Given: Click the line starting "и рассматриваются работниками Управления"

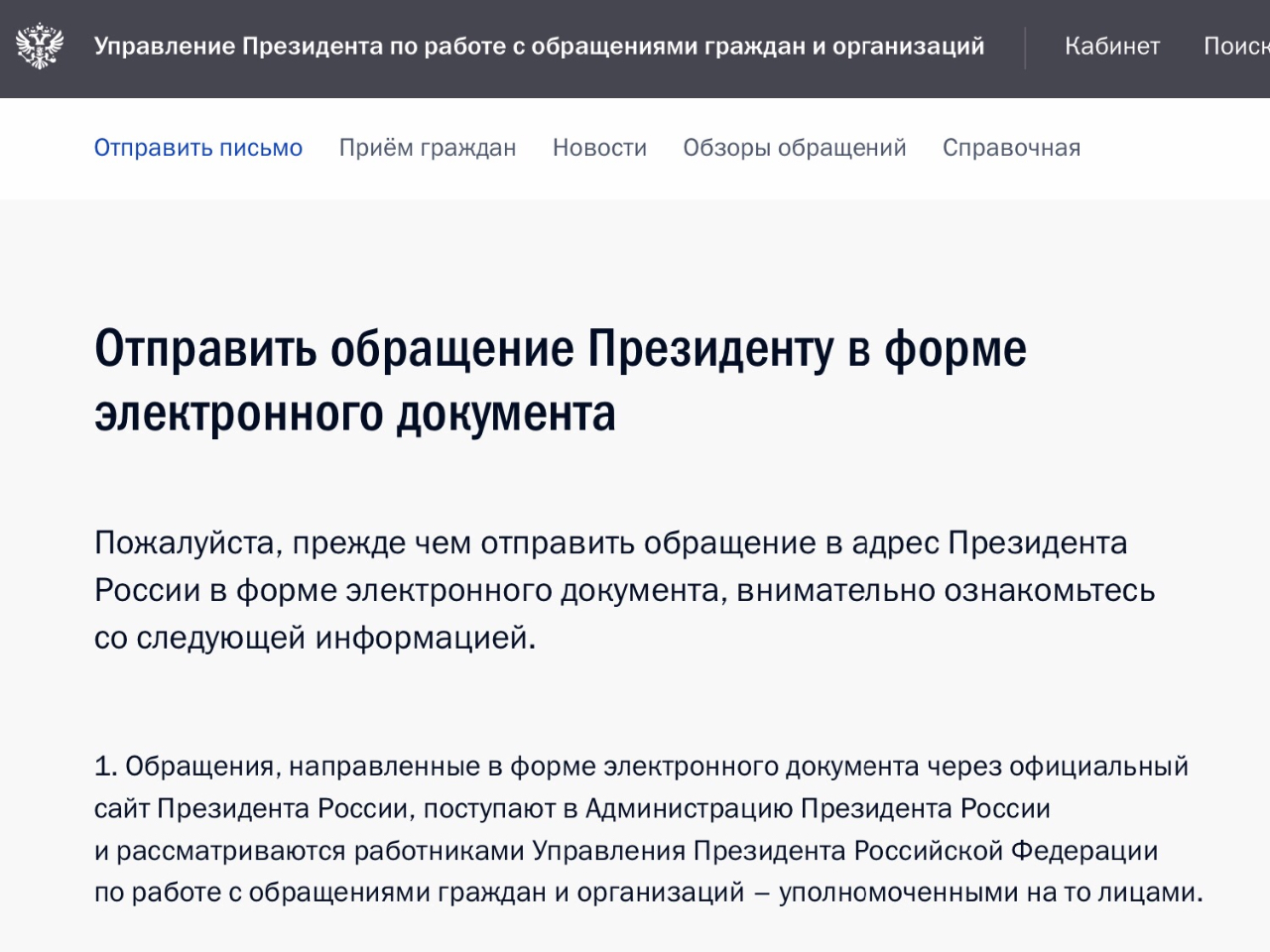Looking at the screenshot, I should point(625,851).
